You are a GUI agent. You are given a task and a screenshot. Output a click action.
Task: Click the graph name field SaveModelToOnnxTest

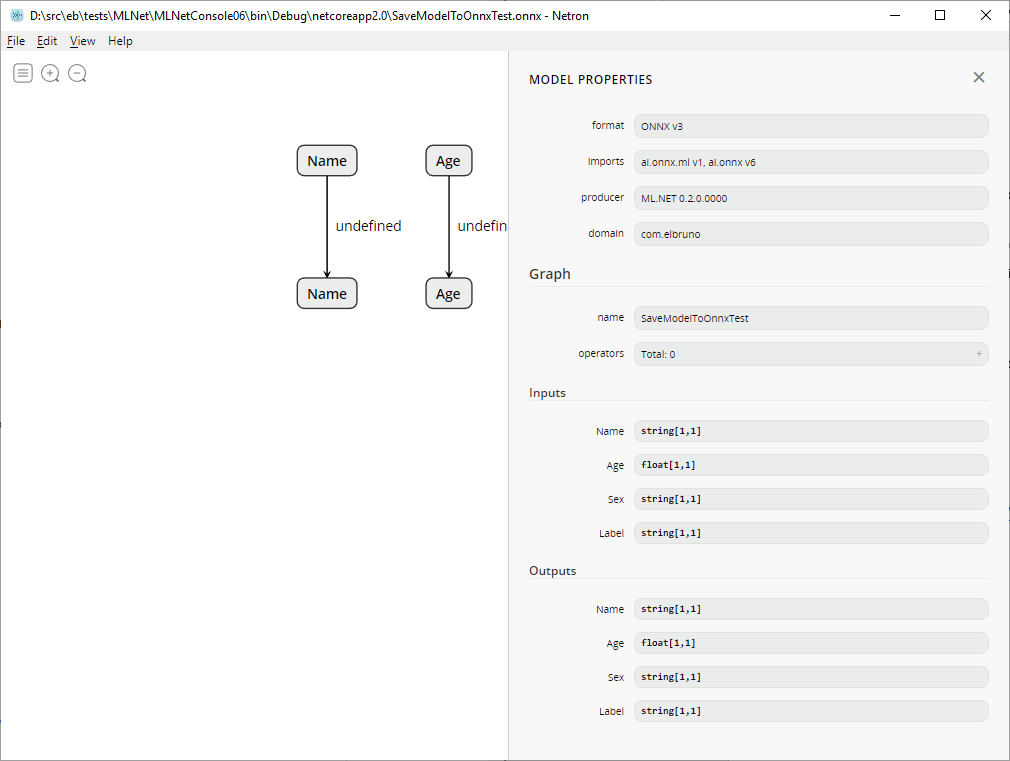810,318
